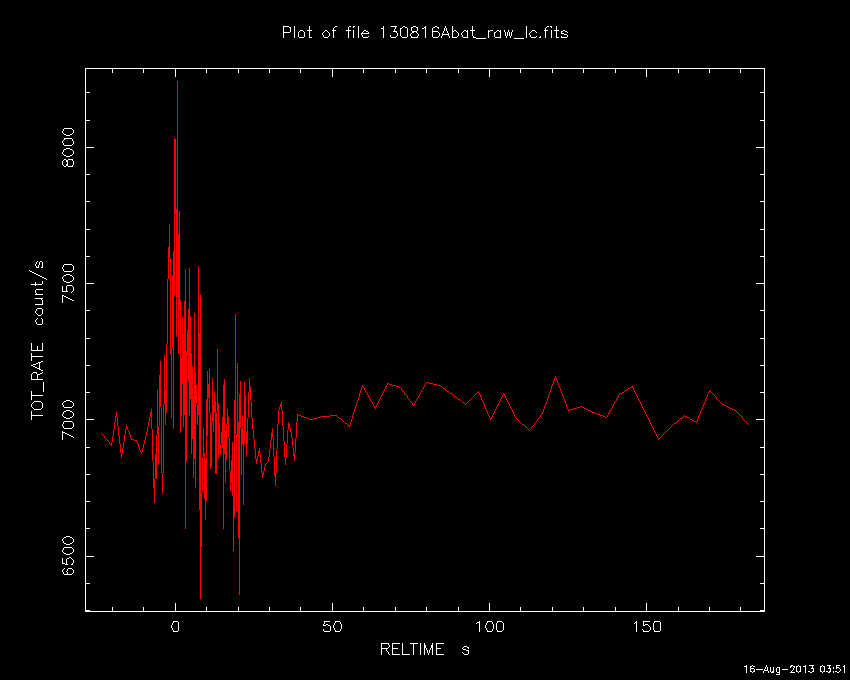Click the x-axis tick label '150'
Screen dimensions: 850x680
tap(647, 627)
